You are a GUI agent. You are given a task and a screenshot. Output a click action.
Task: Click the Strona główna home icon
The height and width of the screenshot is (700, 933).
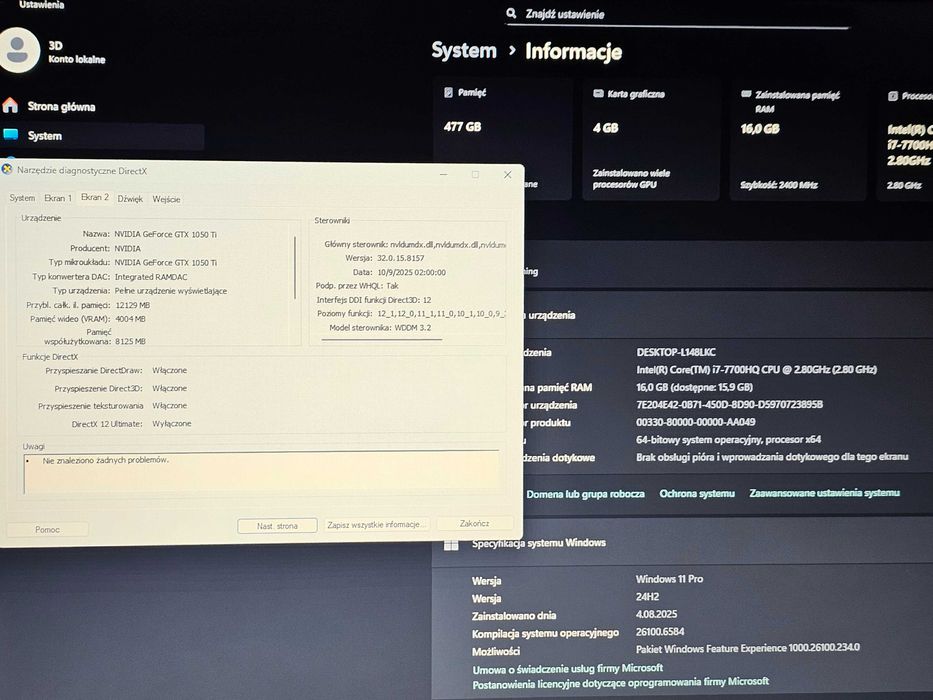pyautogui.click(x=10, y=105)
